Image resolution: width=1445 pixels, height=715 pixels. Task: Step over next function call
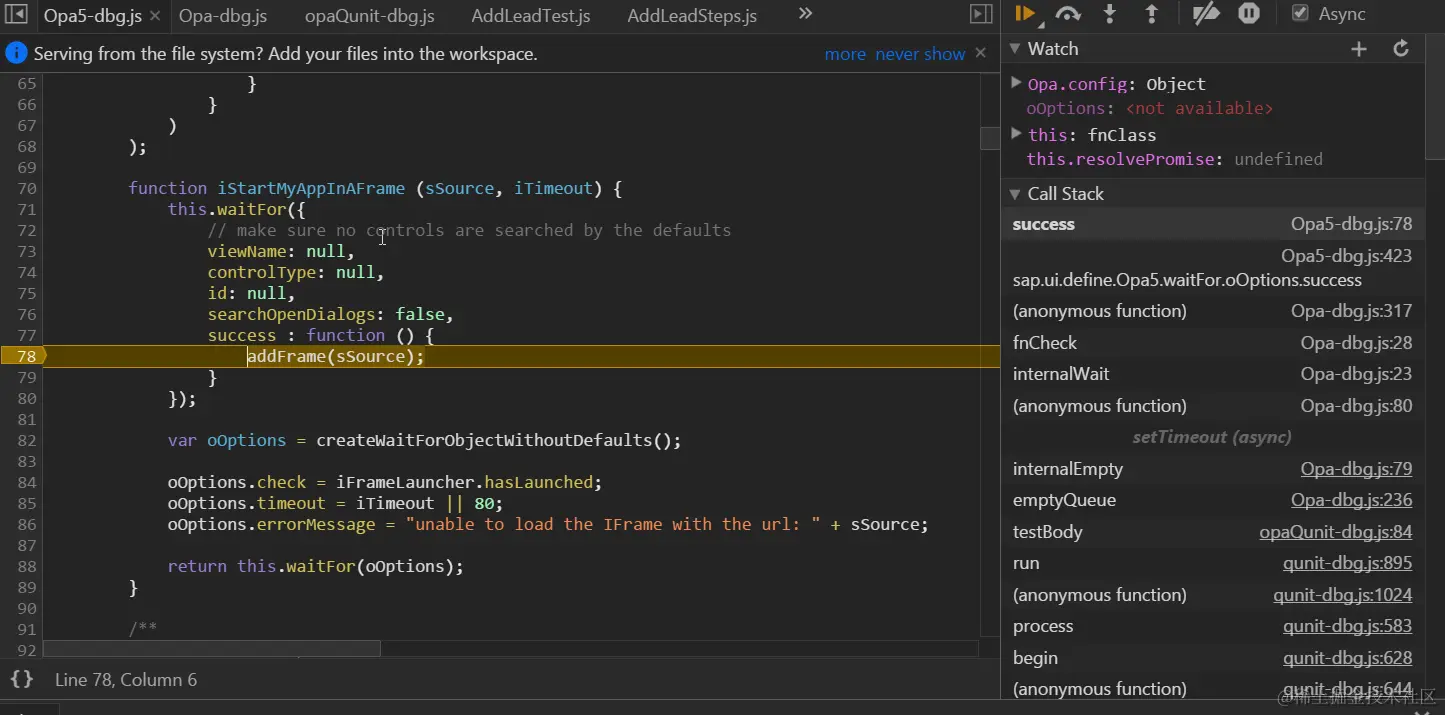pos(1068,13)
